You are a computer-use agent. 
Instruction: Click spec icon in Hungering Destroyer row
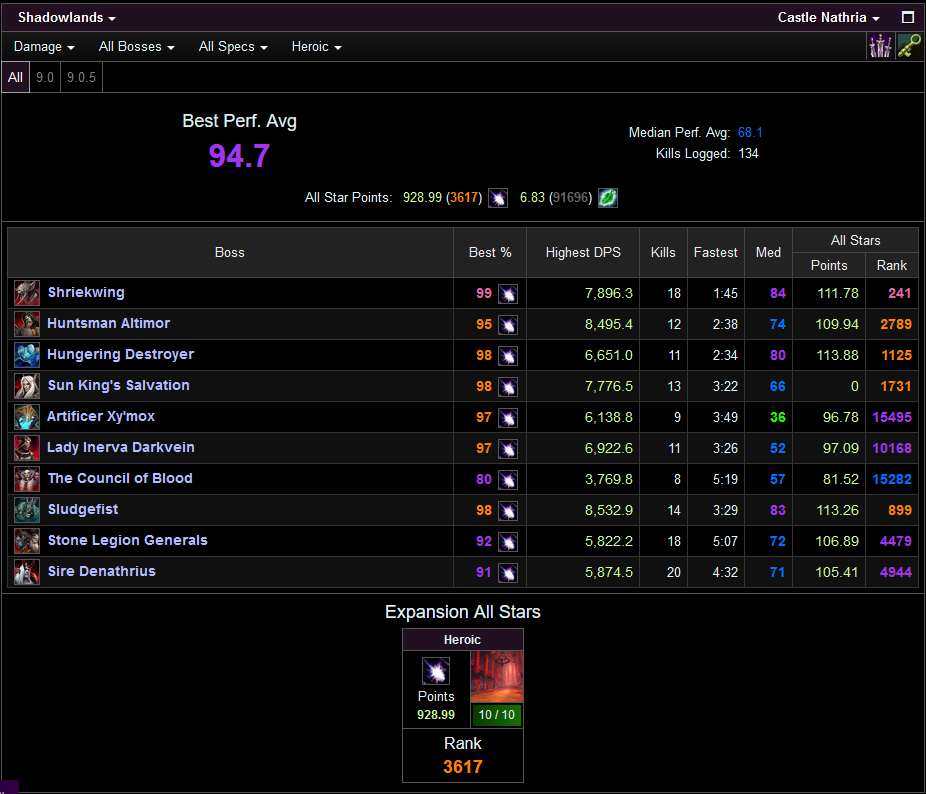coord(508,356)
